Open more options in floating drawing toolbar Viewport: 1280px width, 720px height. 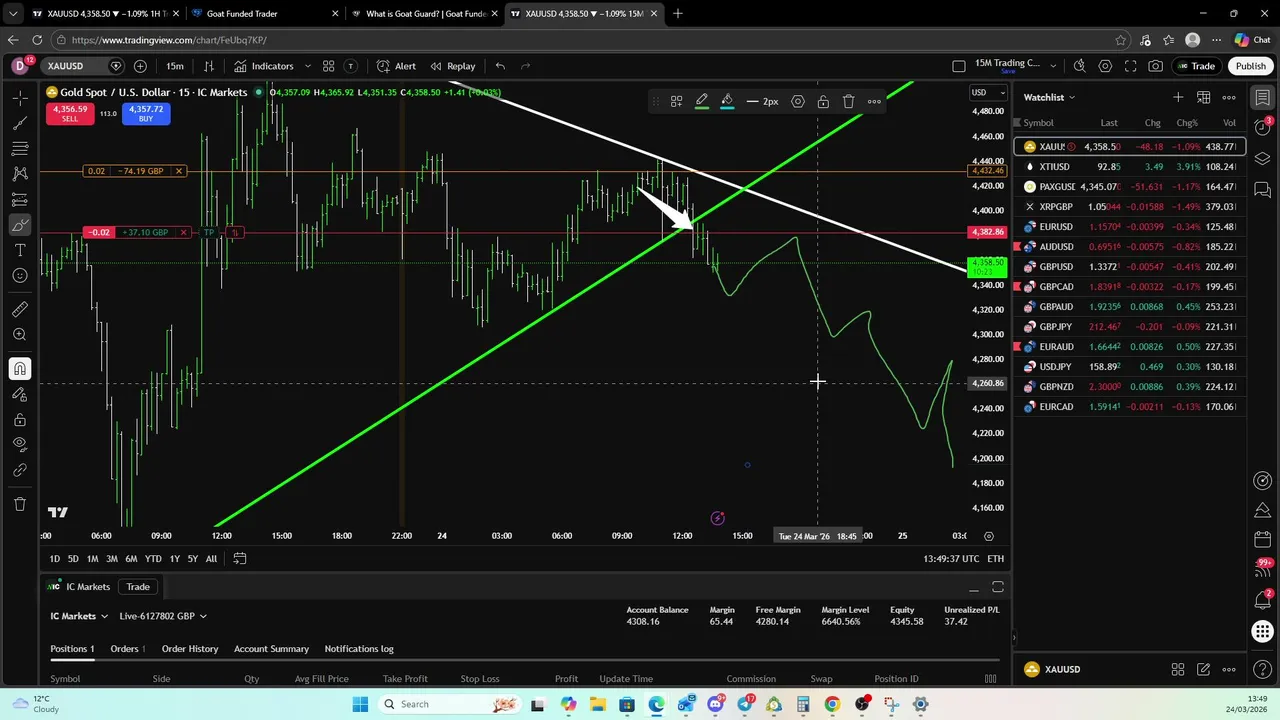click(x=874, y=101)
